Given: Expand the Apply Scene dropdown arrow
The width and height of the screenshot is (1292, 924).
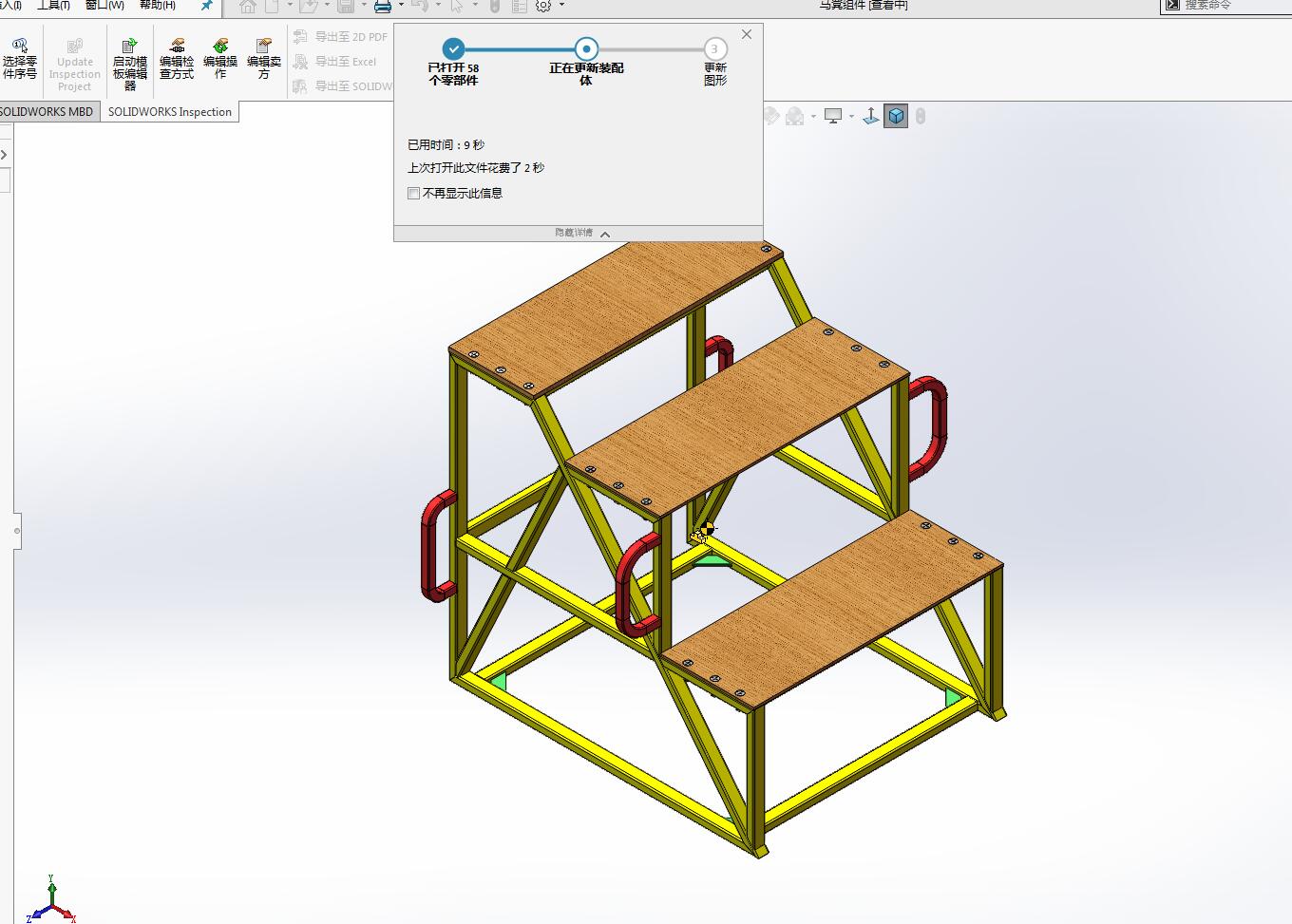Looking at the screenshot, I should coord(814,117).
